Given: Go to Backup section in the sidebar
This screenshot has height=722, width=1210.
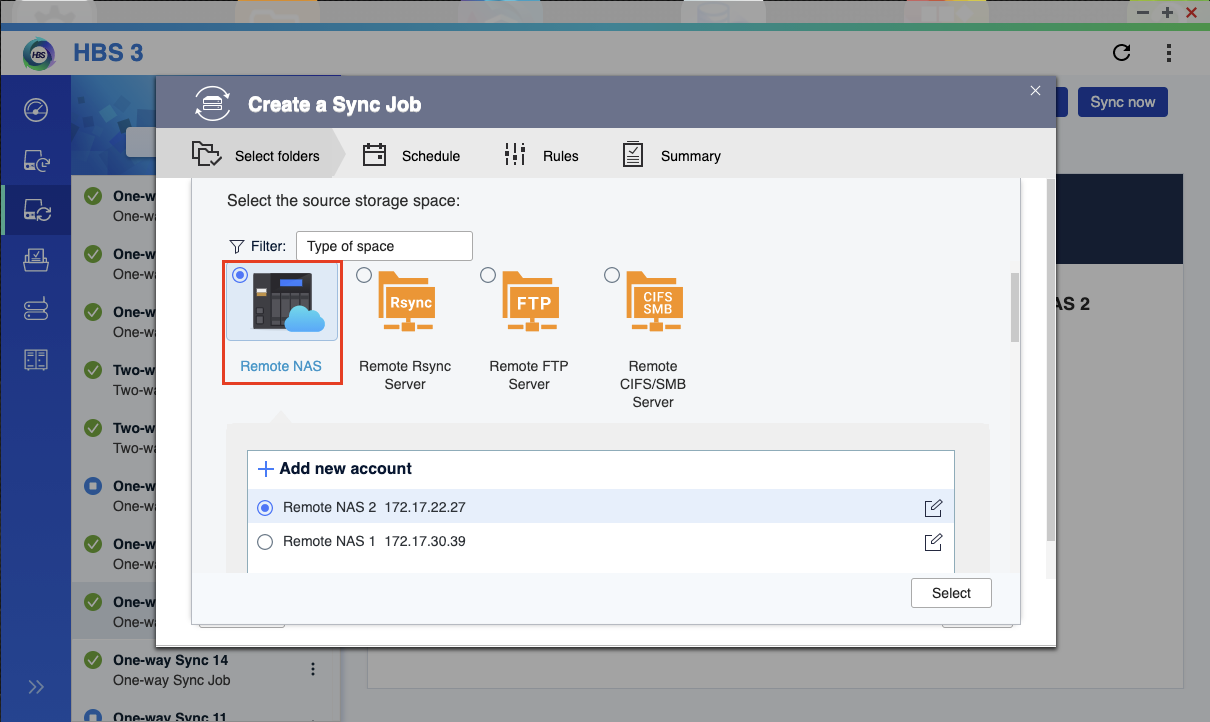Looking at the screenshot, I should pyautogui.click(x=36, y=160).
